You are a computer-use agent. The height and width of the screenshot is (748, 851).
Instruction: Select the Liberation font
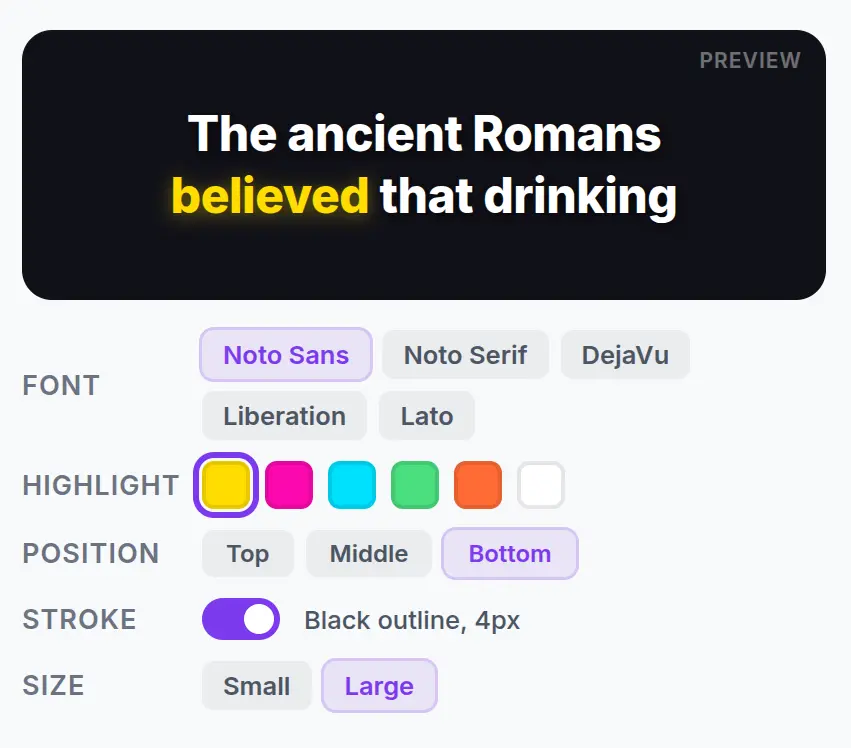click(x=284, y=416)
